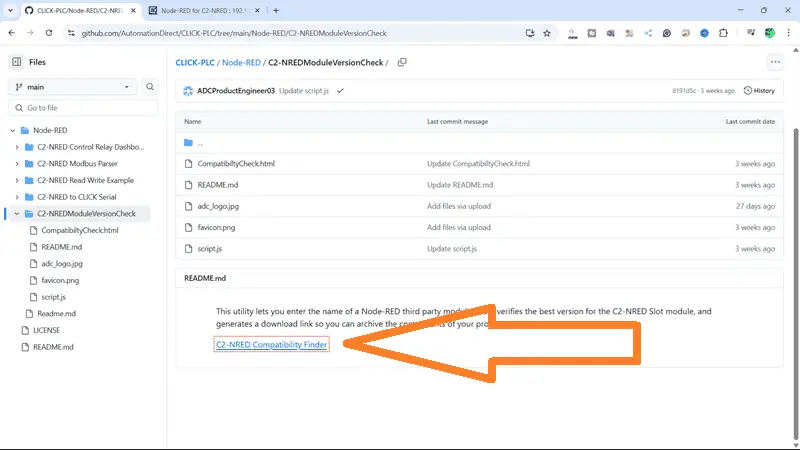
Task: Open 'Update CompatibiltyCheck.html' commit message
Action: [x=478, y=164]
